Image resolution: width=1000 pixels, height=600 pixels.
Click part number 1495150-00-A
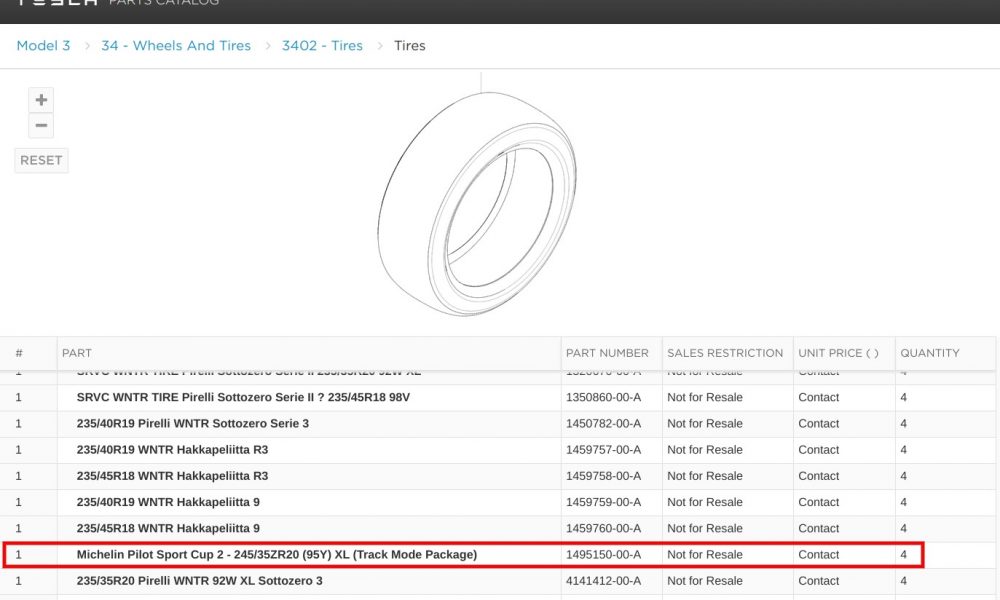(603, 555)
